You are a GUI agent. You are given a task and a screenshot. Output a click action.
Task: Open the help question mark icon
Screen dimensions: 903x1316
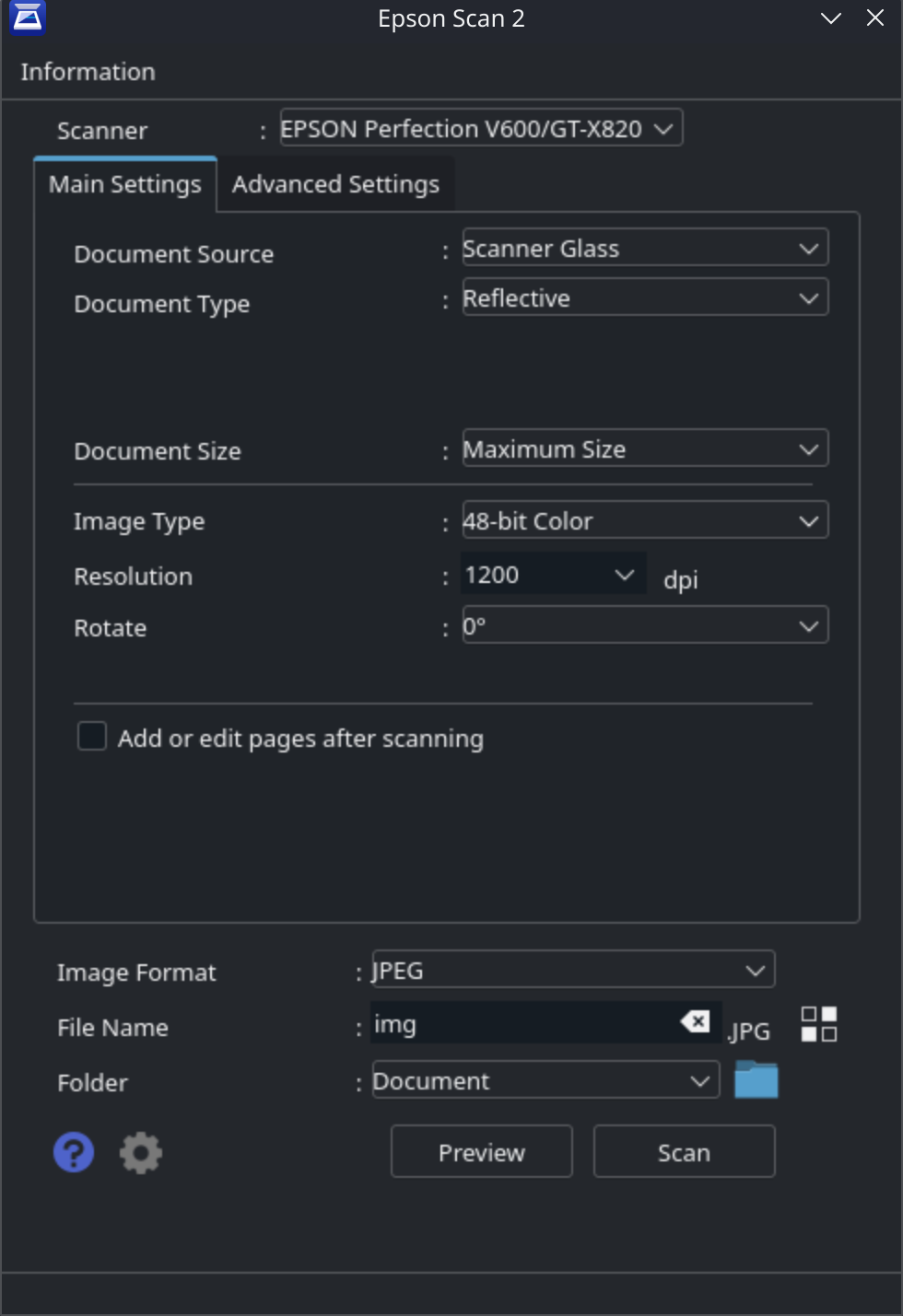74,1152
